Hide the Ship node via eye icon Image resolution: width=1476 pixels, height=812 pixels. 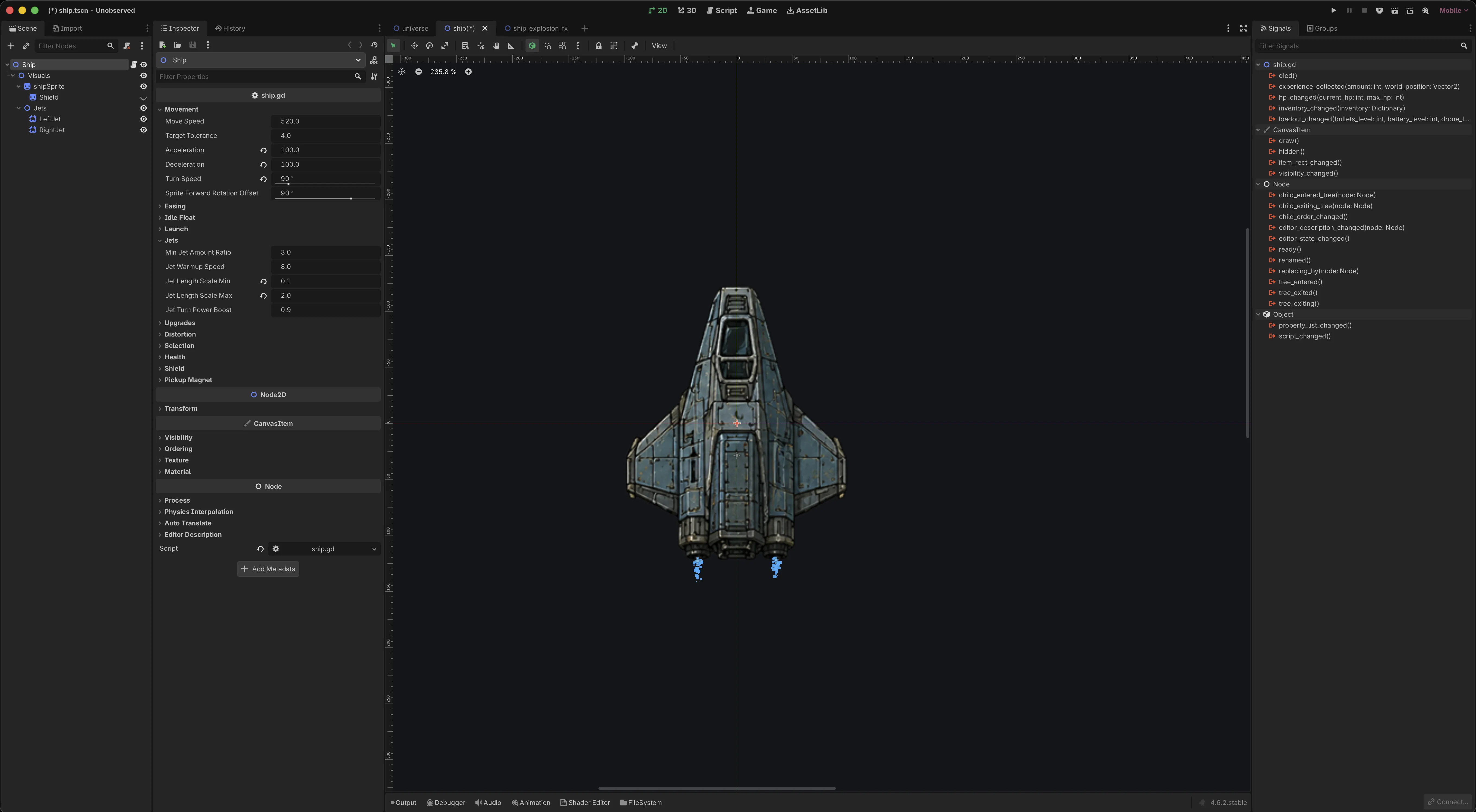[144, 65]
